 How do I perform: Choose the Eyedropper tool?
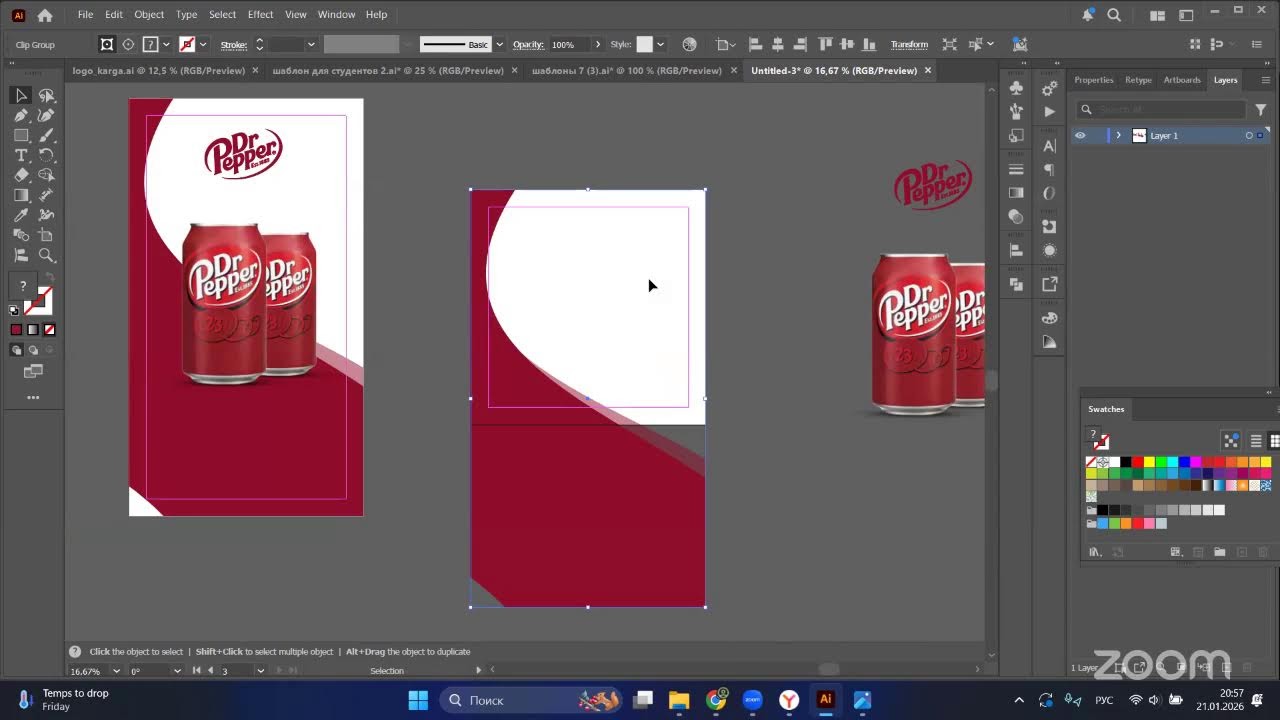tap(21, 215)
